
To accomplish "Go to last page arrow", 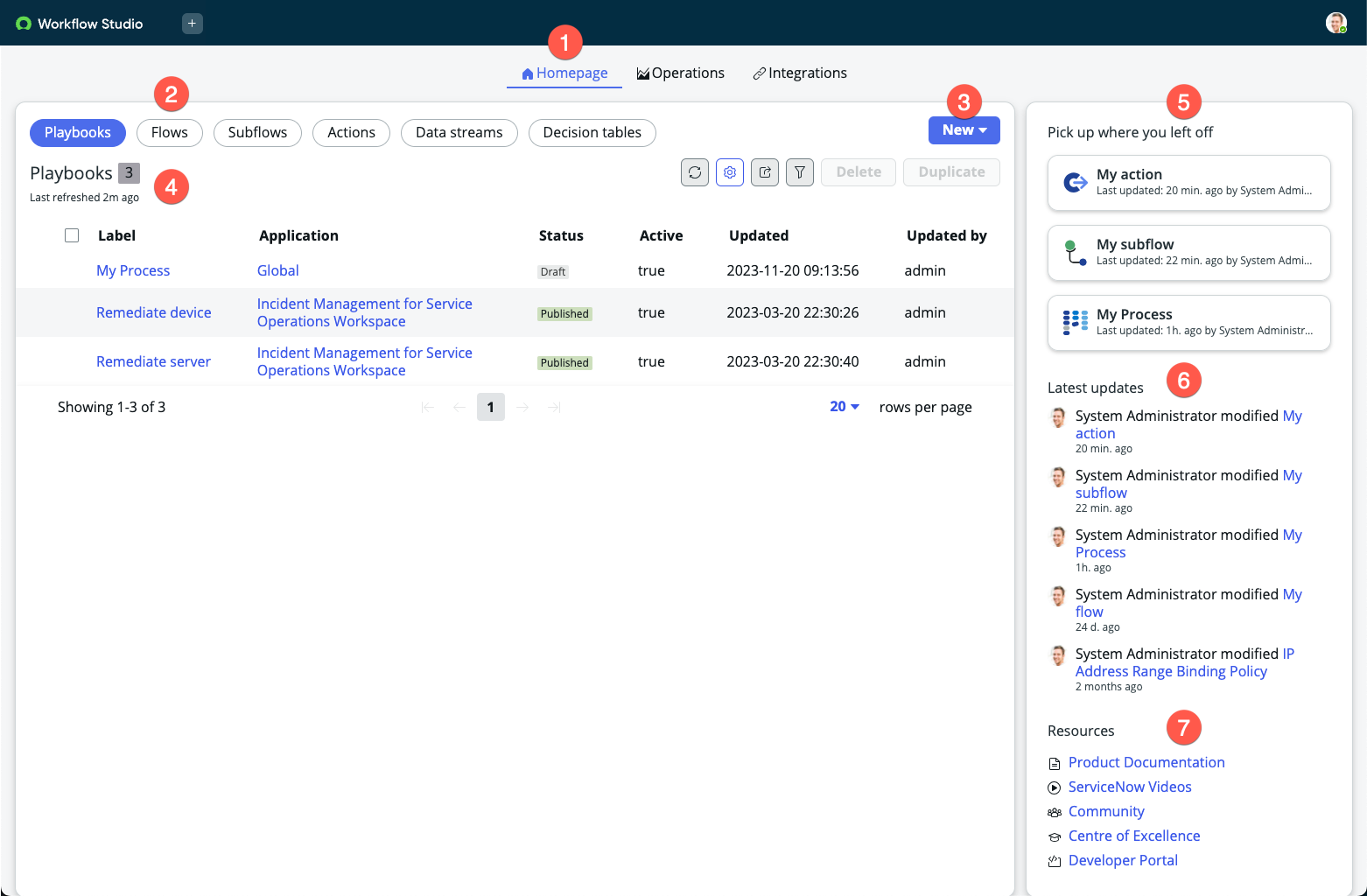I will tap(554, 407).
